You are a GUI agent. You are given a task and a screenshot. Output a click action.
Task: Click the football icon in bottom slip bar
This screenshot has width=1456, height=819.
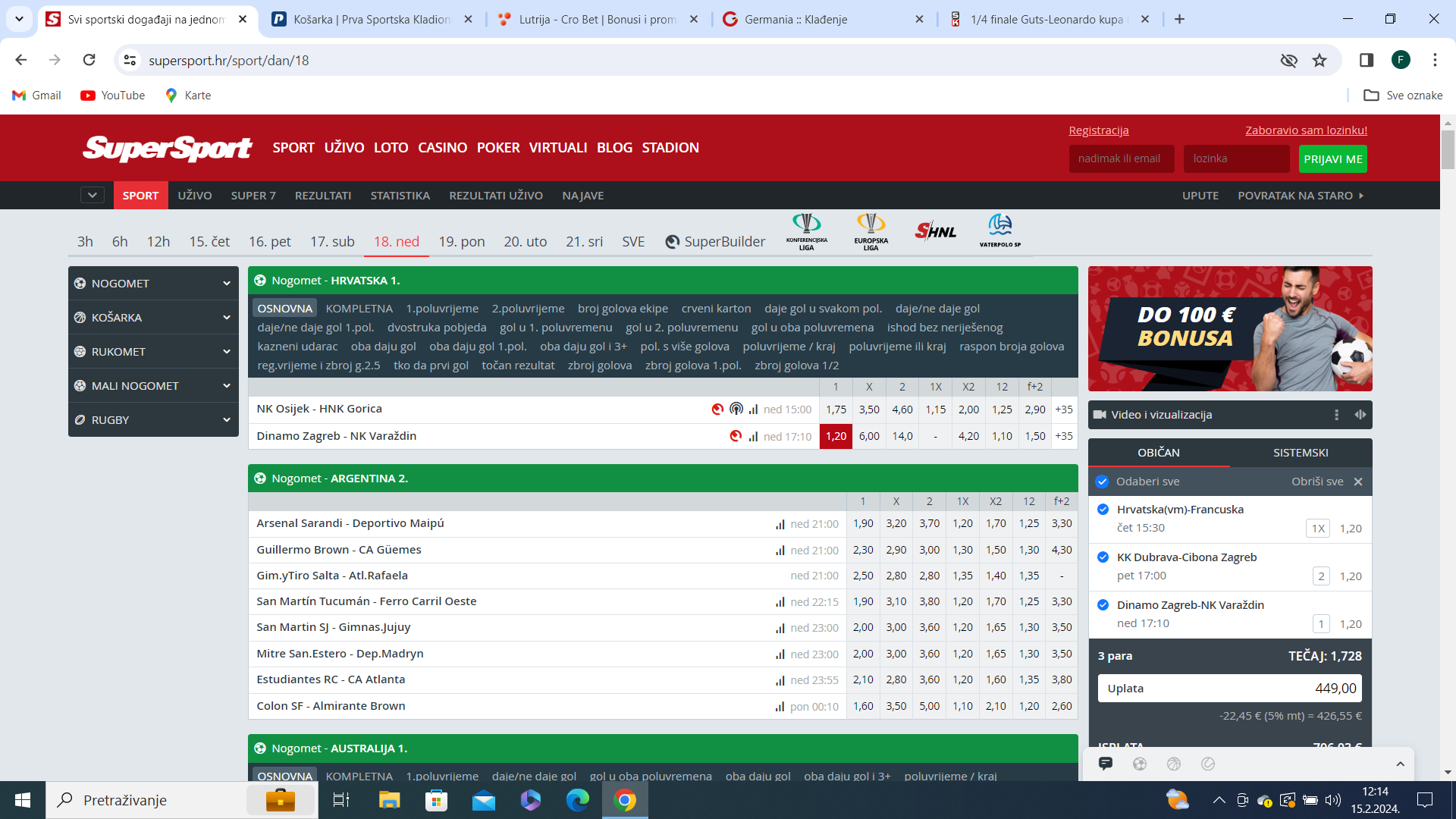[1139, 764]
